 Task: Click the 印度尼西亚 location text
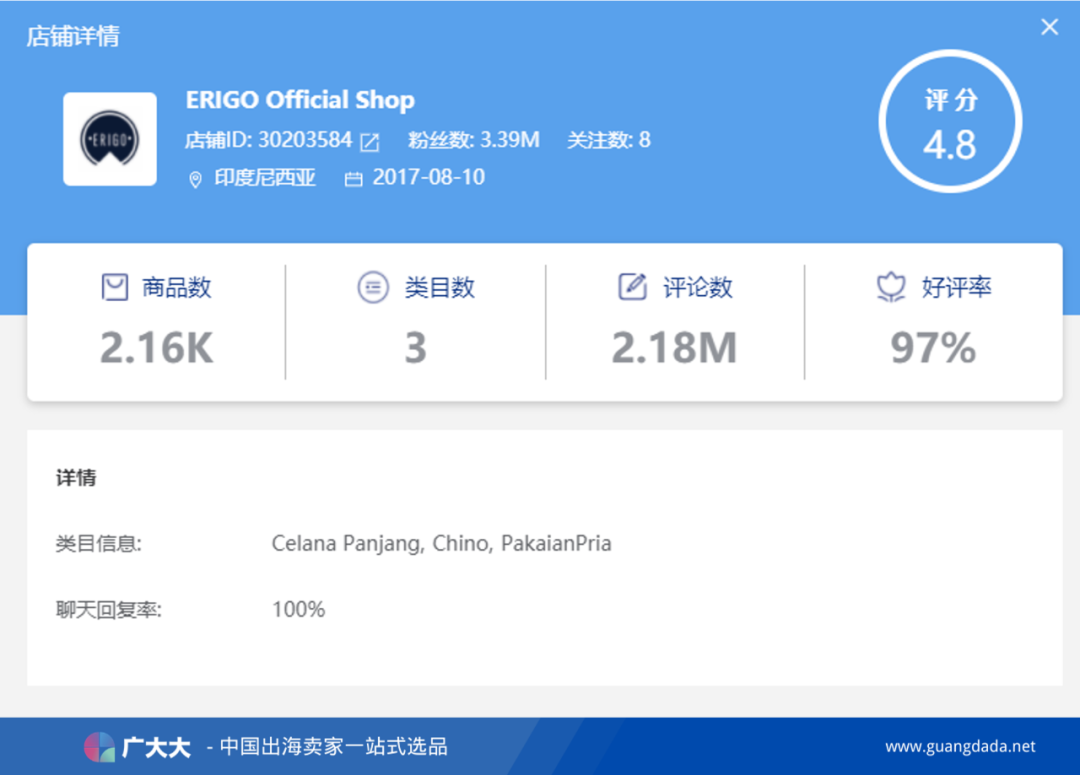click(265, 178)
